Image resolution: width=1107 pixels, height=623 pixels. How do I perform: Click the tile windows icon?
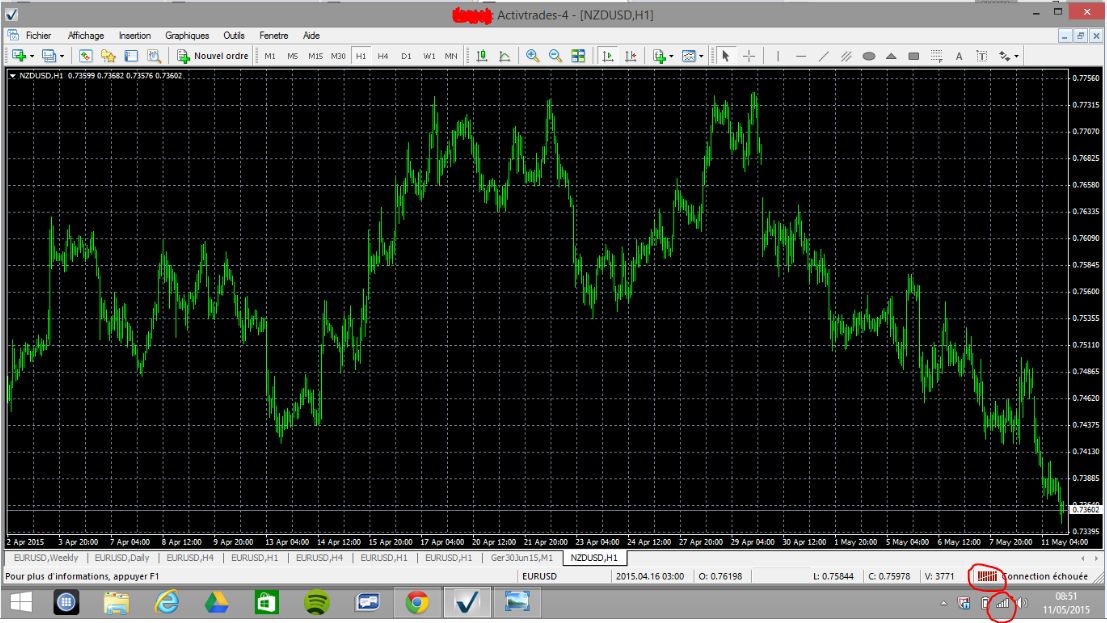point(578,56)
